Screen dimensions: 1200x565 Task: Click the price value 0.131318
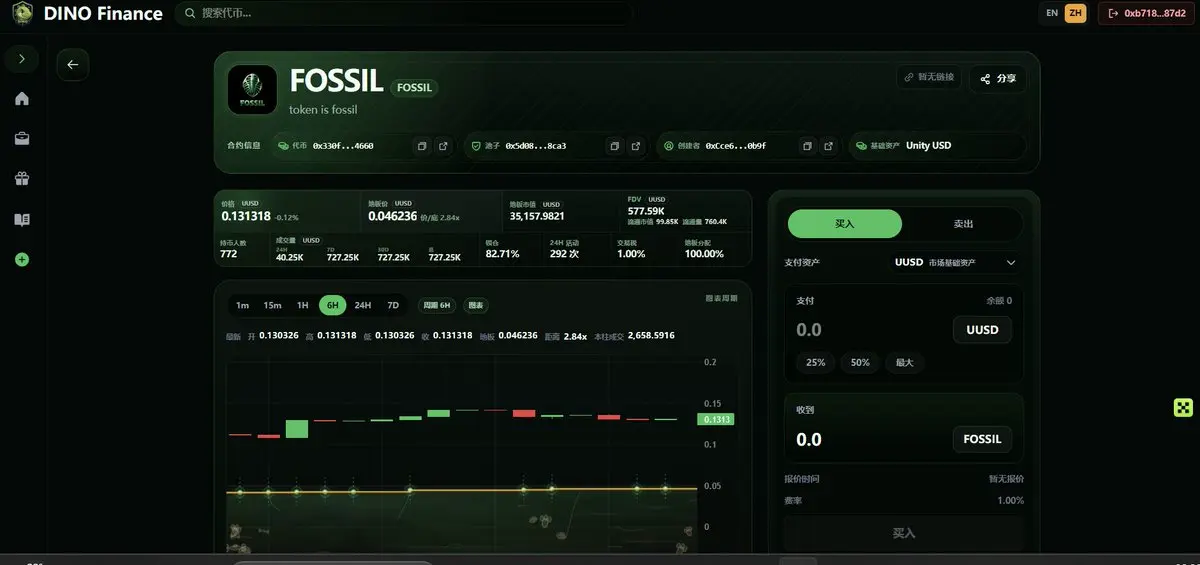[x=246, y=216]
